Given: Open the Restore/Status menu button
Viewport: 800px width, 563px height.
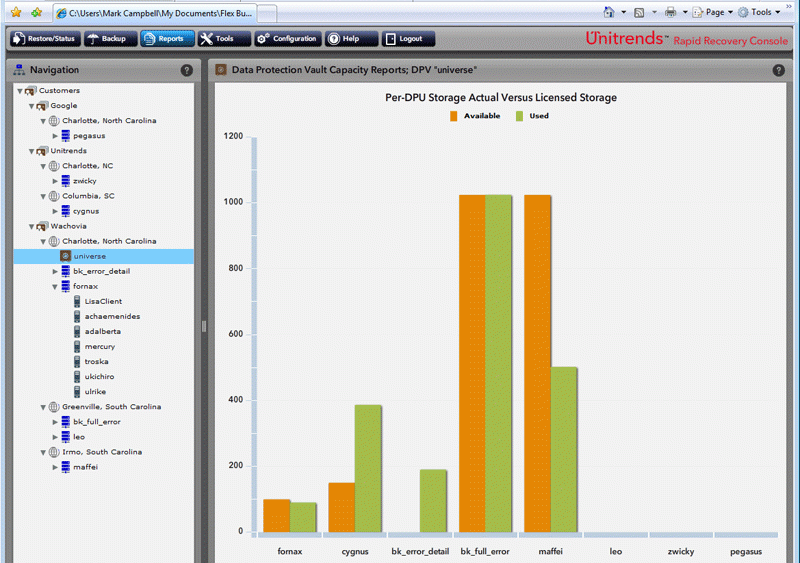Looking at the screenshot, I should (x=45, y=39).
